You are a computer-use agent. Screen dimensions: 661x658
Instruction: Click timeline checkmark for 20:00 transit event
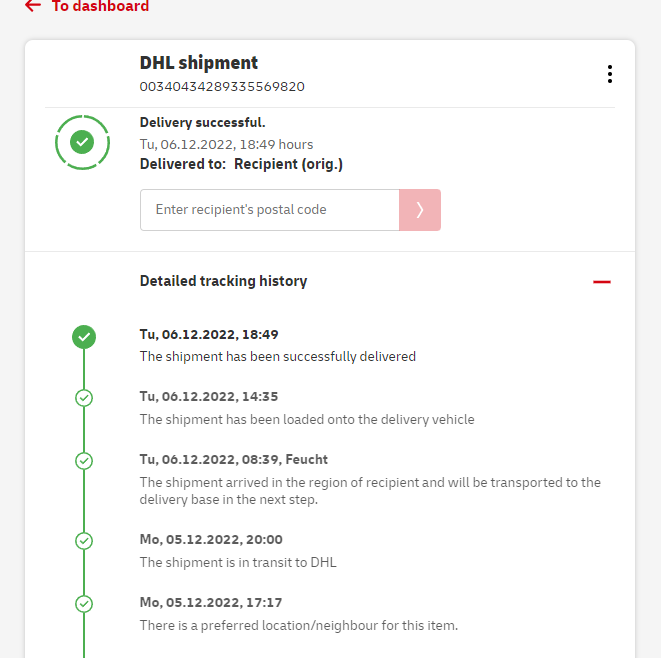(x=84, y=541)
